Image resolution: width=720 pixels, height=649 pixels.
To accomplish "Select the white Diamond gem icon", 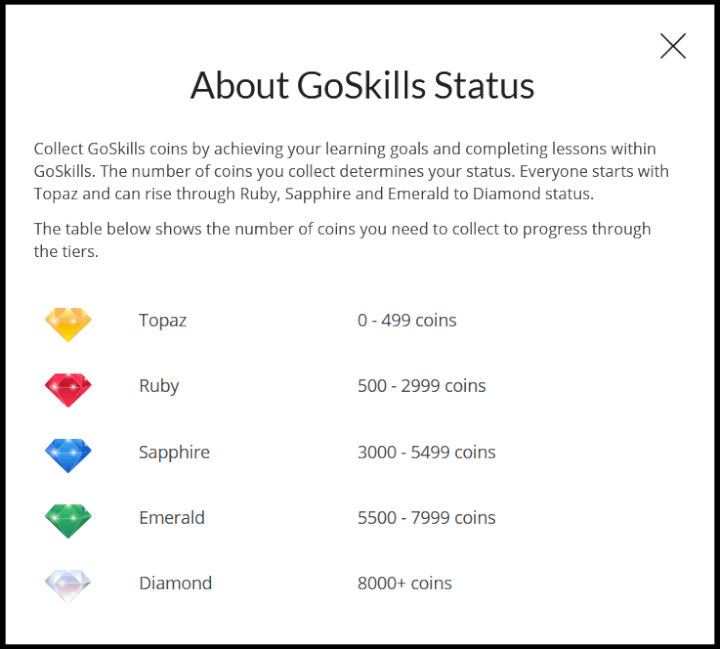I will 68,585.
